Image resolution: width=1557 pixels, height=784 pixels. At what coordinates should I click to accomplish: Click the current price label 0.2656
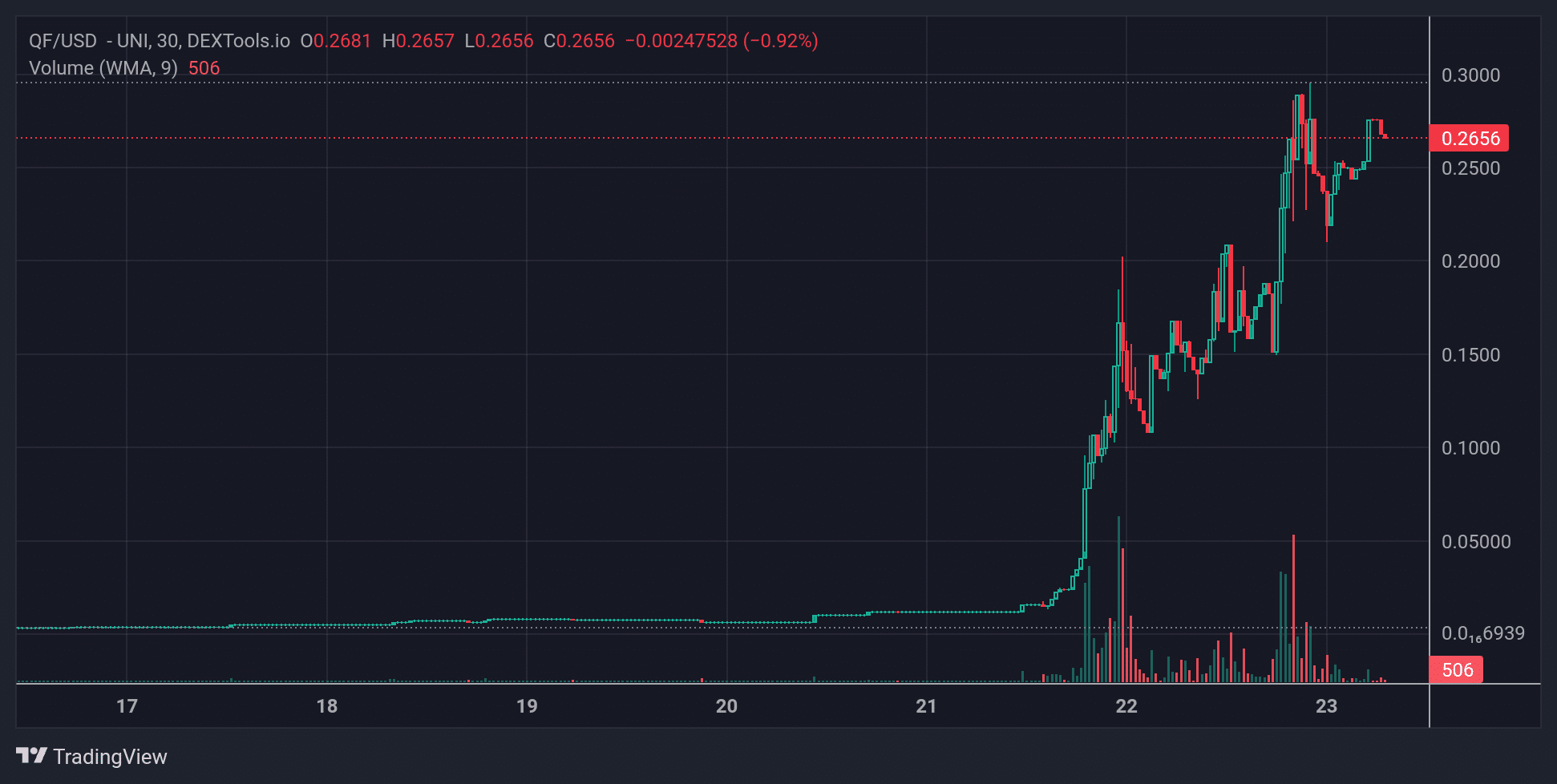pyautogui.click(x=1469, y=139)
